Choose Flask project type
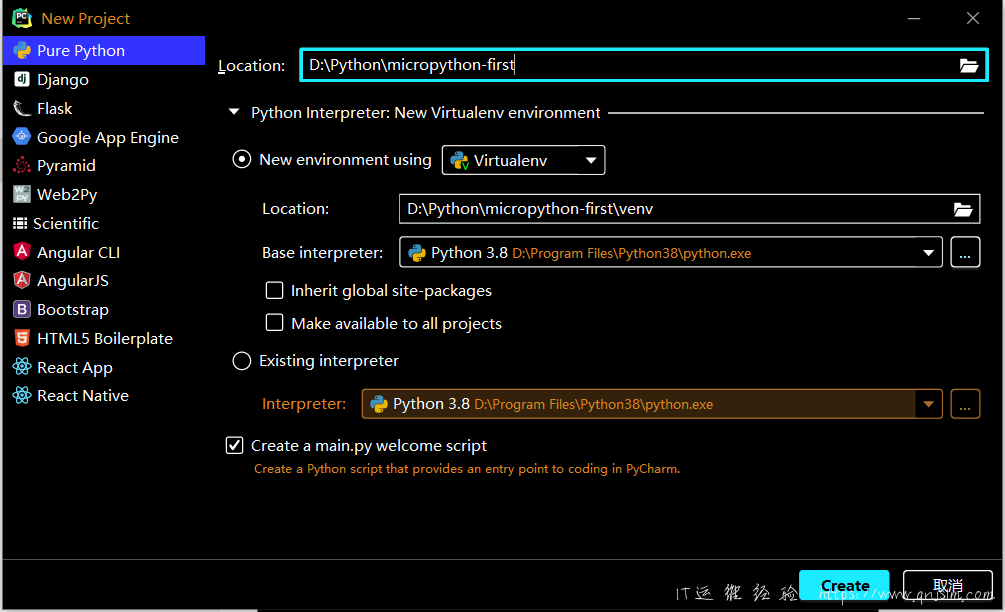The height and width of the screenshot is (612, 1005). (104, 108)
